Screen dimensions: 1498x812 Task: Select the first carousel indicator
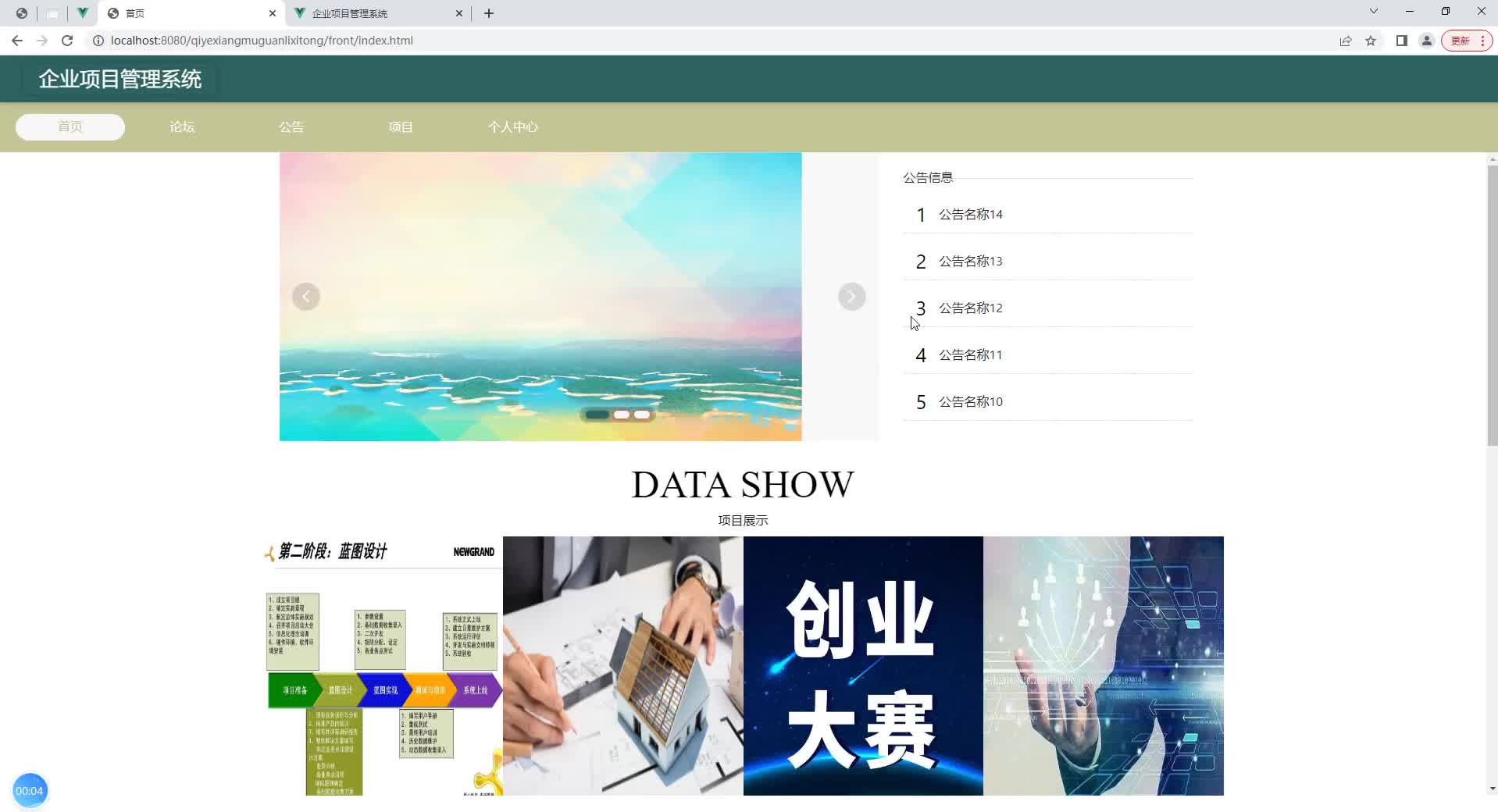[597, 415]
